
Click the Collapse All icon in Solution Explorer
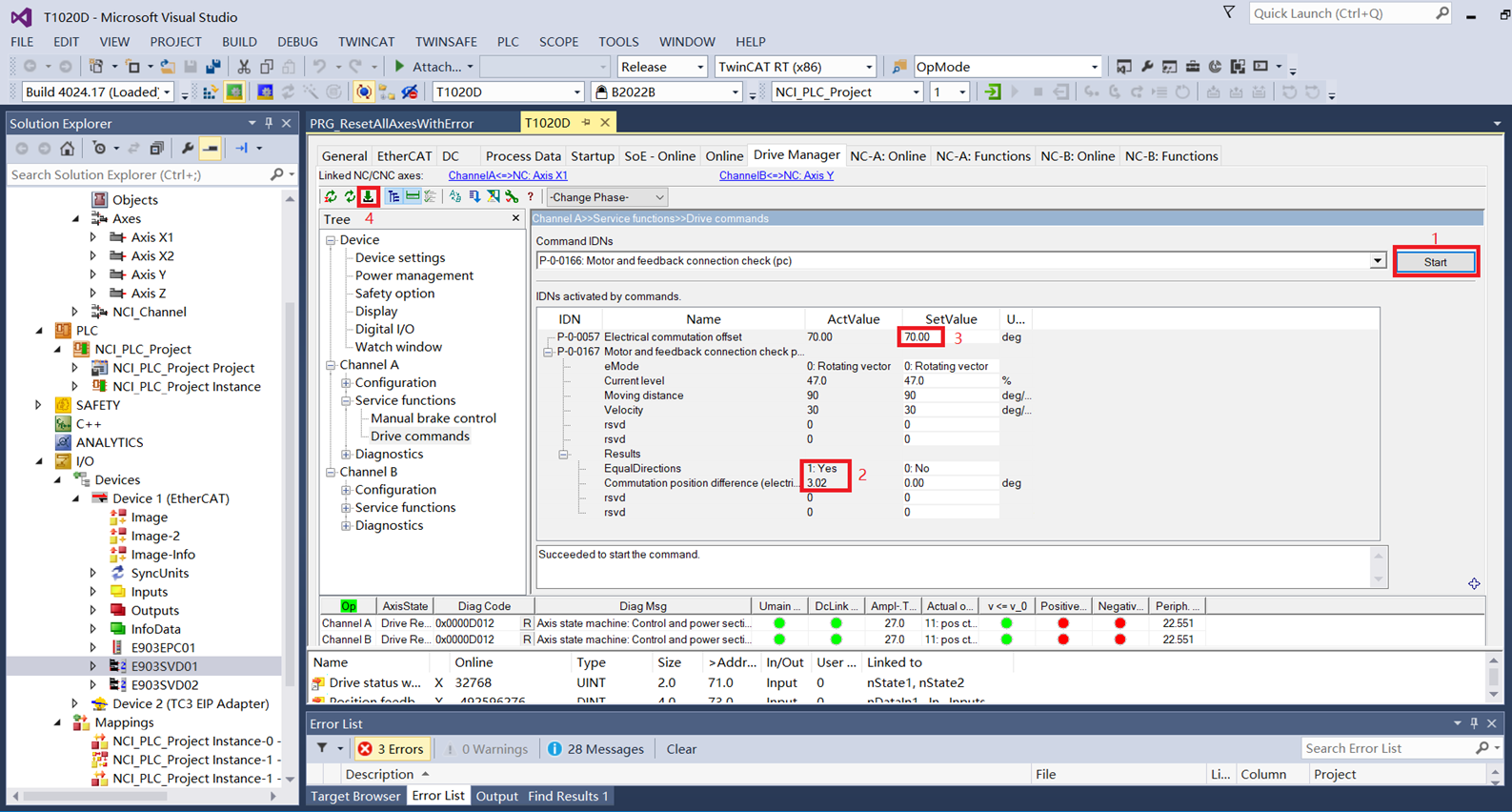pos(157,149)
